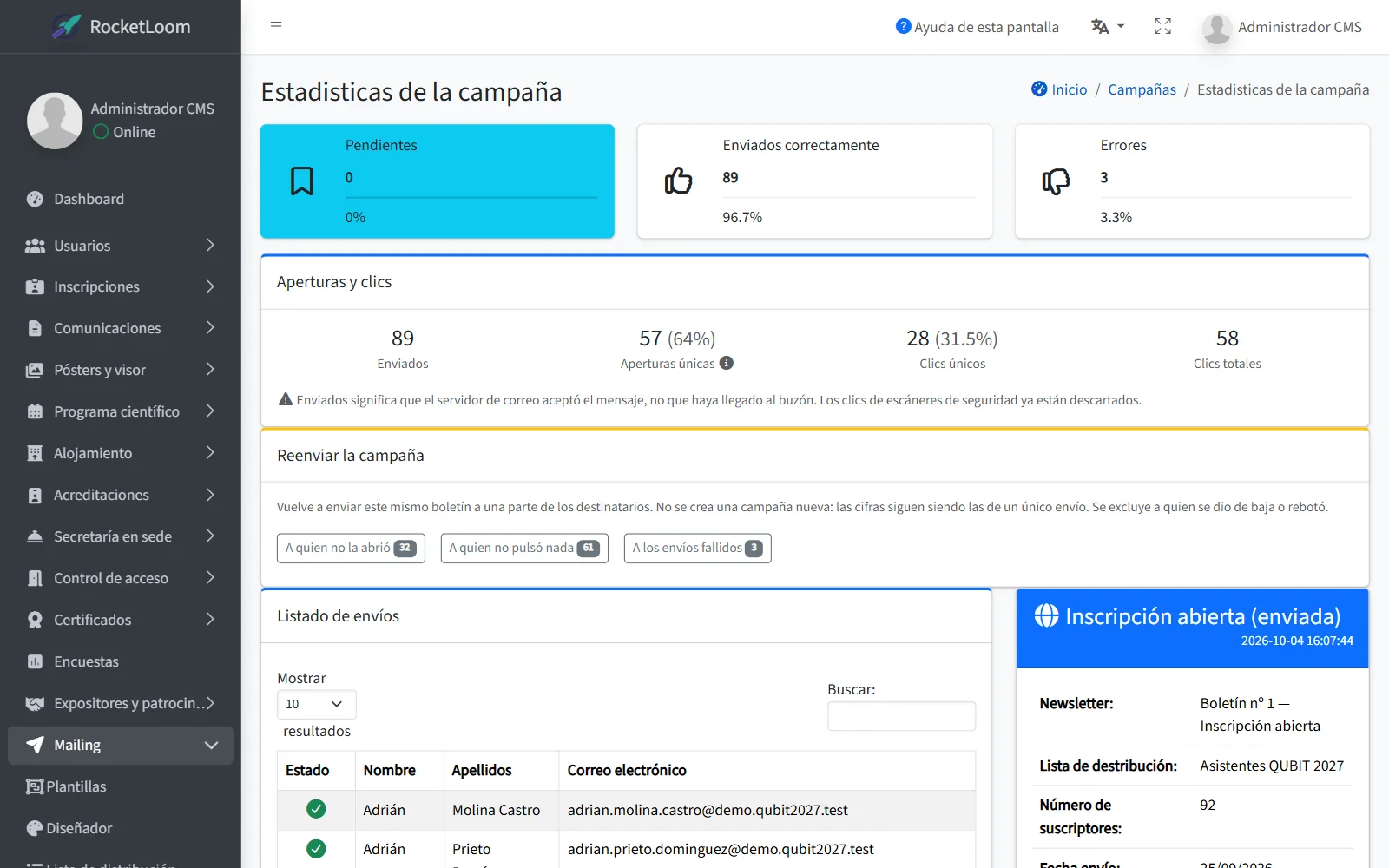Expand the Usuarios submenu chevron
The height and width of the screenshot is (868, 1389).
210,246
